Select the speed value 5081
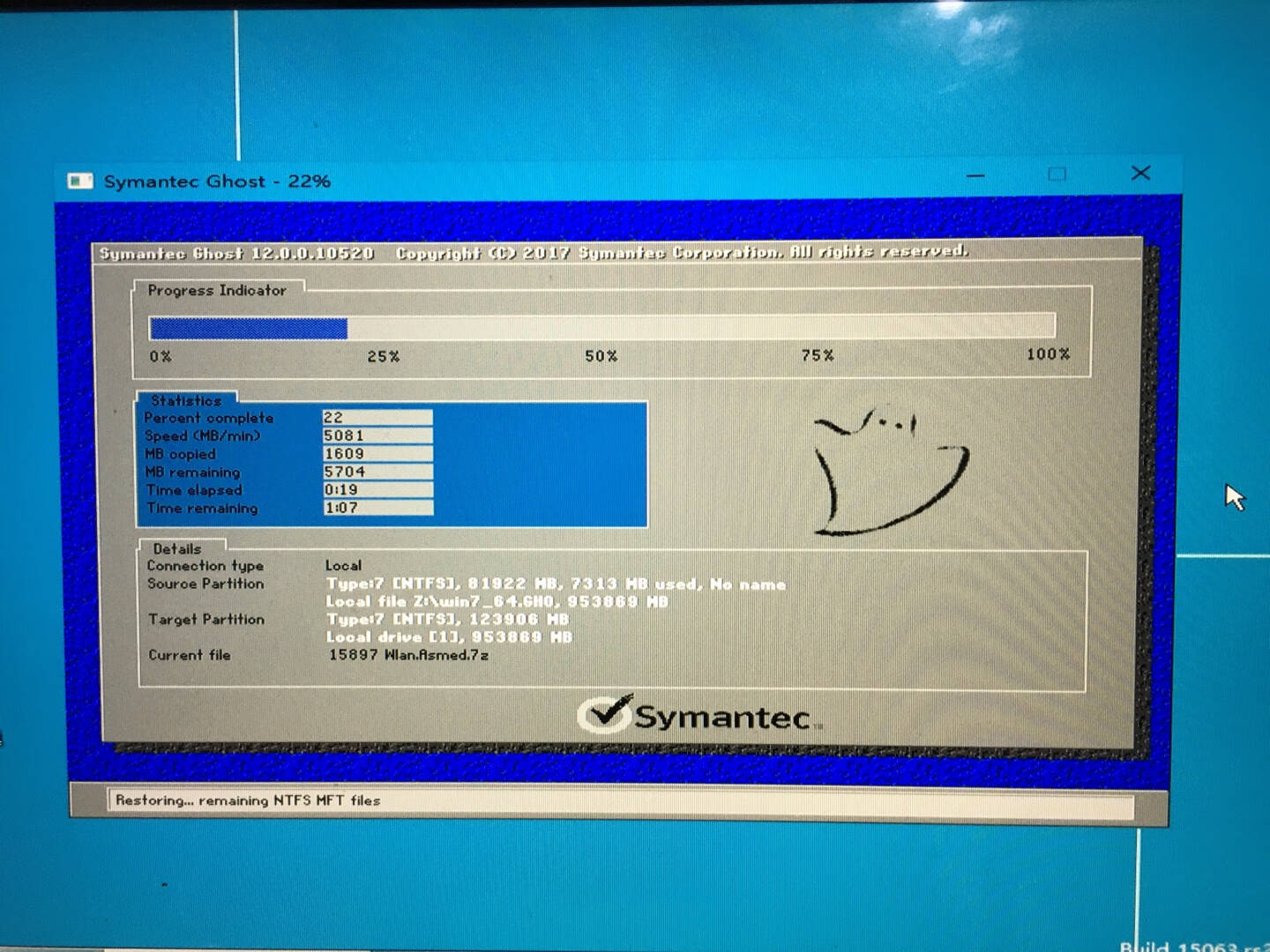This screenshot has width=1270, height=952. click(377, 435)
